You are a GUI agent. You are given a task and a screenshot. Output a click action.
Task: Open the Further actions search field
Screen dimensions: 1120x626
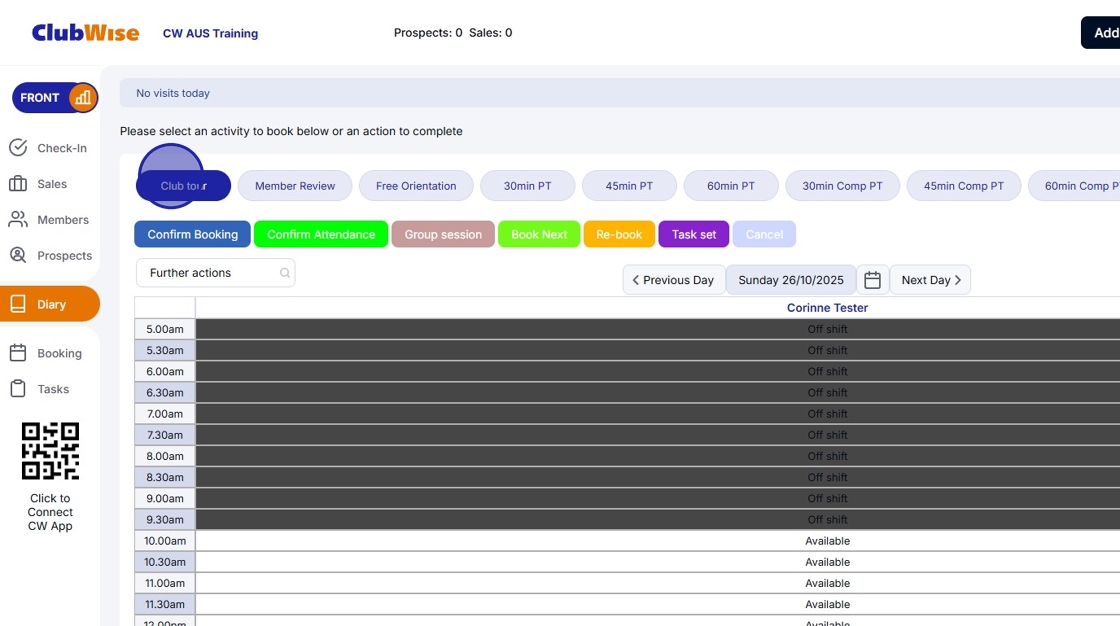click(216, 273)
